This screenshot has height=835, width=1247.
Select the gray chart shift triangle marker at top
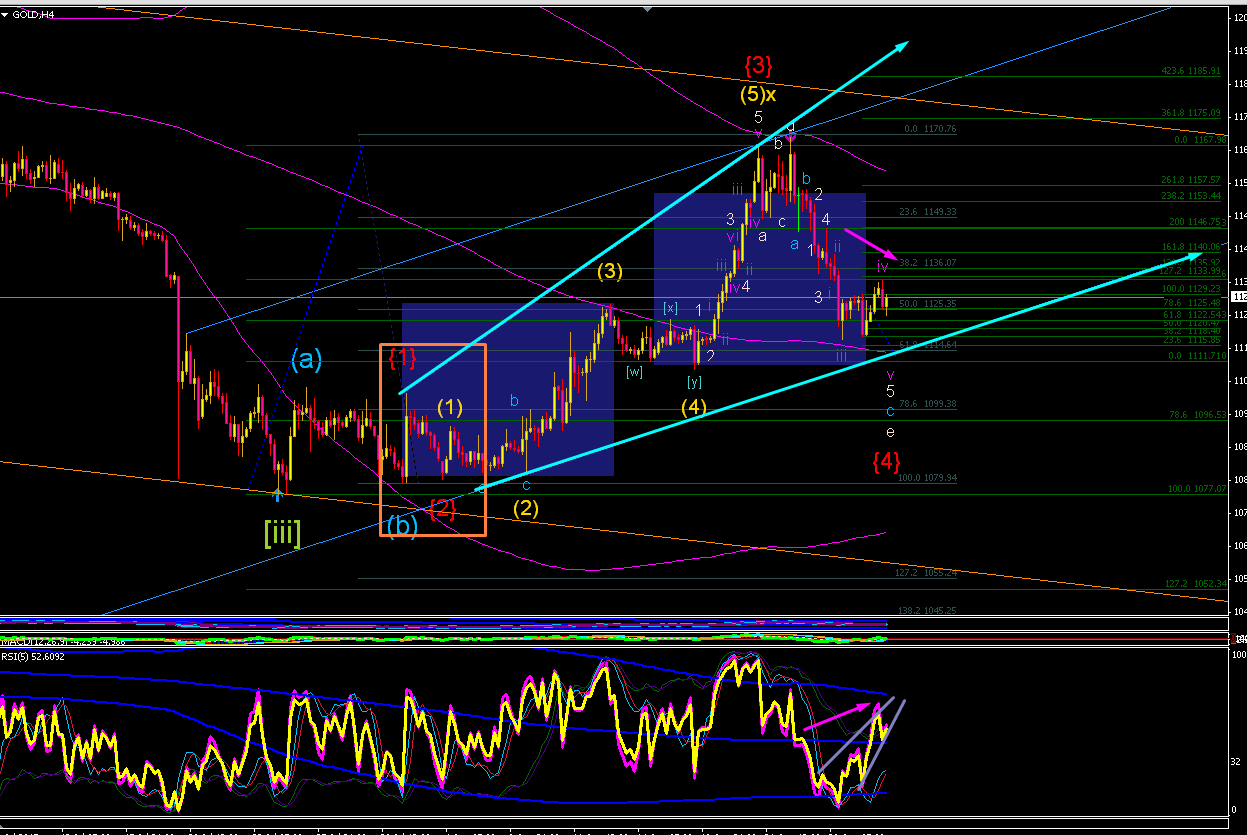tap(649, 9)
